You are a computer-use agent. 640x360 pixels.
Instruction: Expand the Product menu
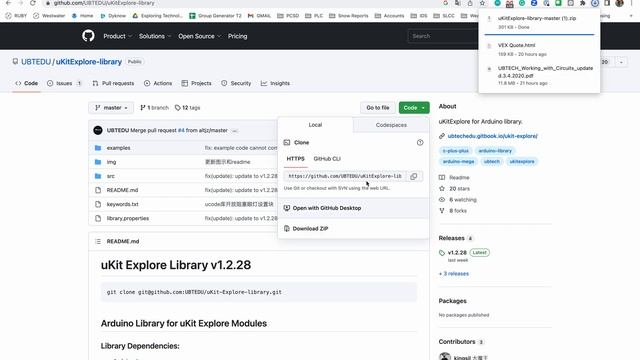pyautogui.click(x=118, y=36)
